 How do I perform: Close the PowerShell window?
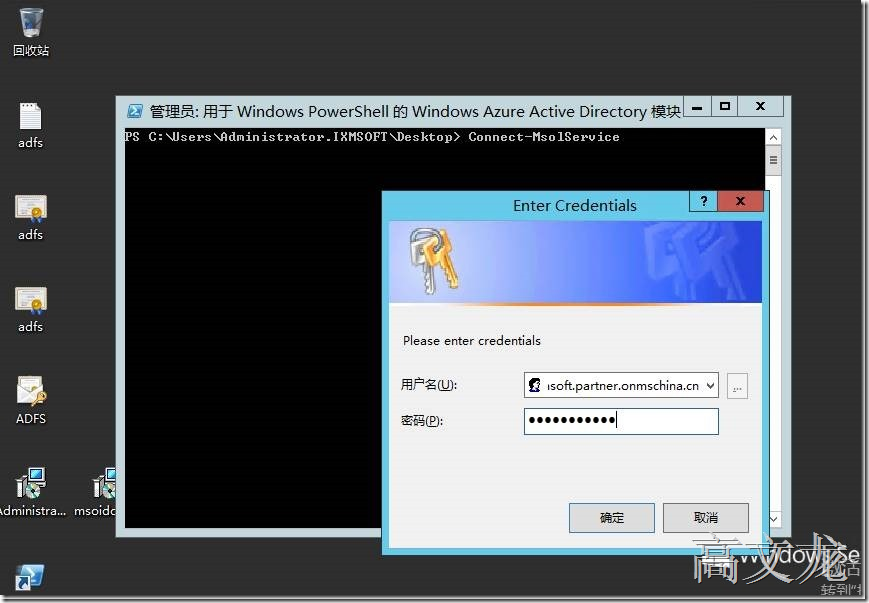[760, 106]
